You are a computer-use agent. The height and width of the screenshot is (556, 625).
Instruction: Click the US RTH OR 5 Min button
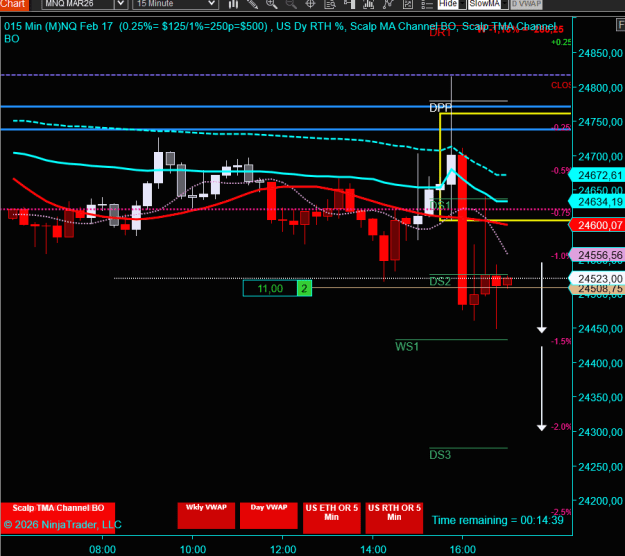(394, 517)
